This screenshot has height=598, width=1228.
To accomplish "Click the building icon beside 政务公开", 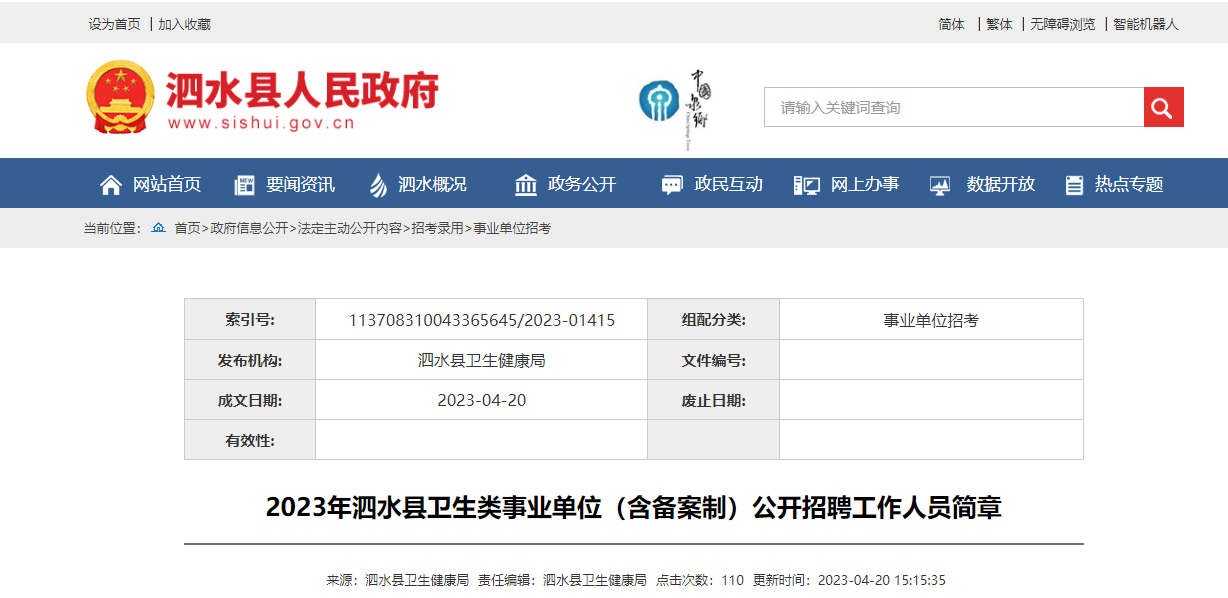I will (x=526, y=185).
